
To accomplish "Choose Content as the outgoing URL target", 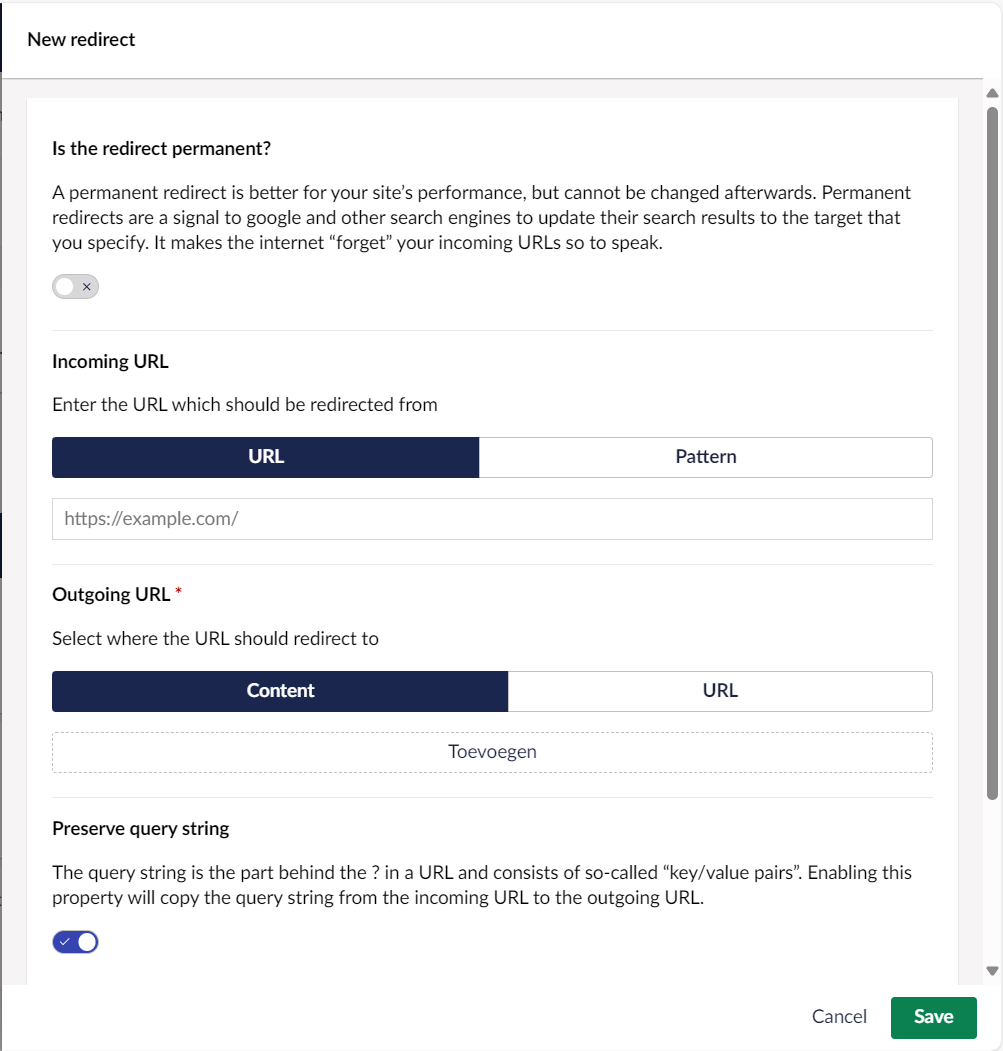I will [280, 691].
